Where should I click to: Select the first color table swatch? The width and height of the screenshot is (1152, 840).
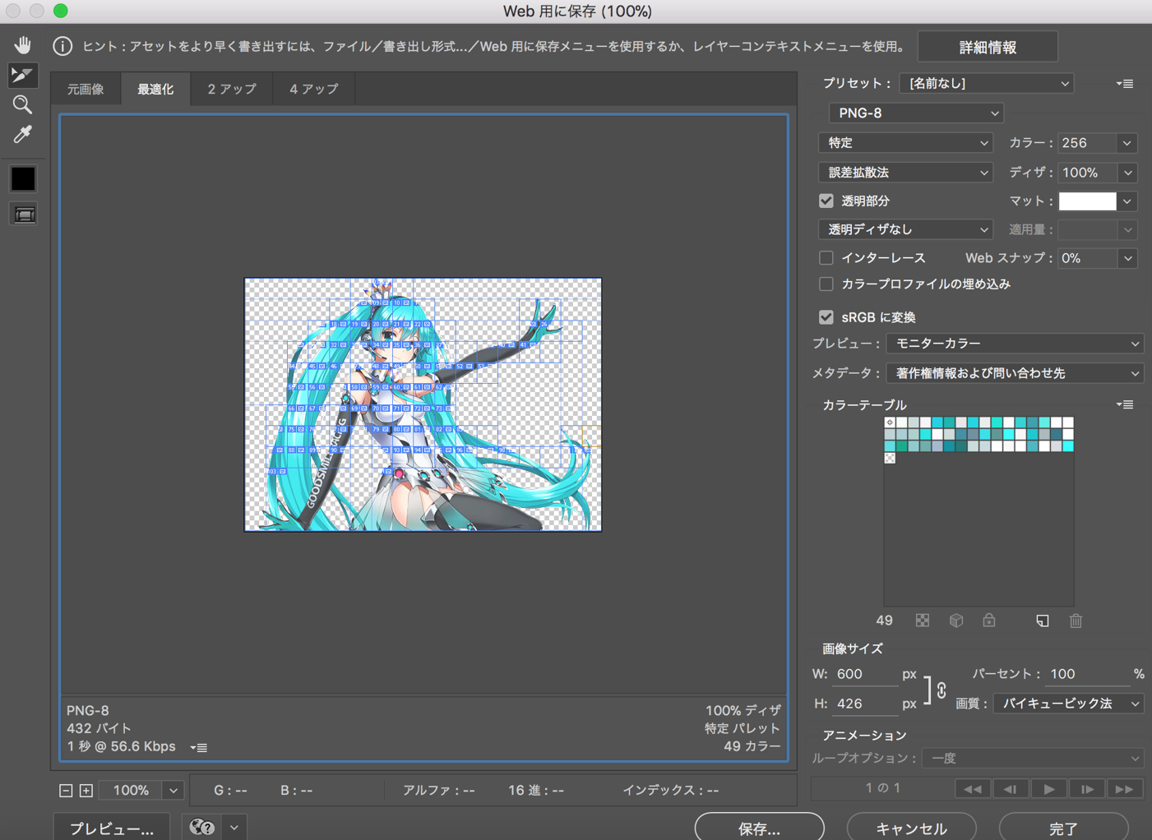coord(890,423)
